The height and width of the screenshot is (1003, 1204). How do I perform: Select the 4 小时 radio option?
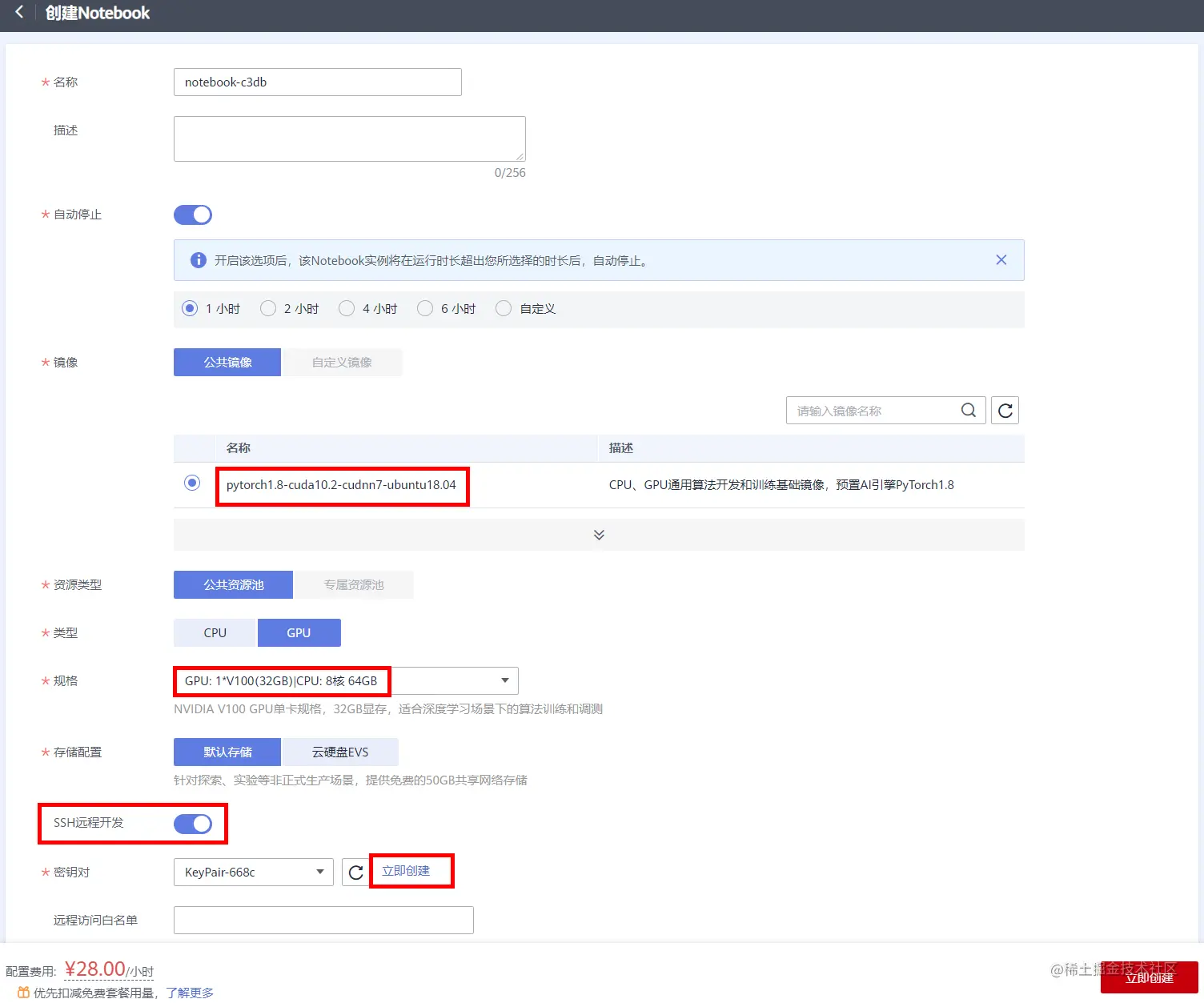pos(347,308)
